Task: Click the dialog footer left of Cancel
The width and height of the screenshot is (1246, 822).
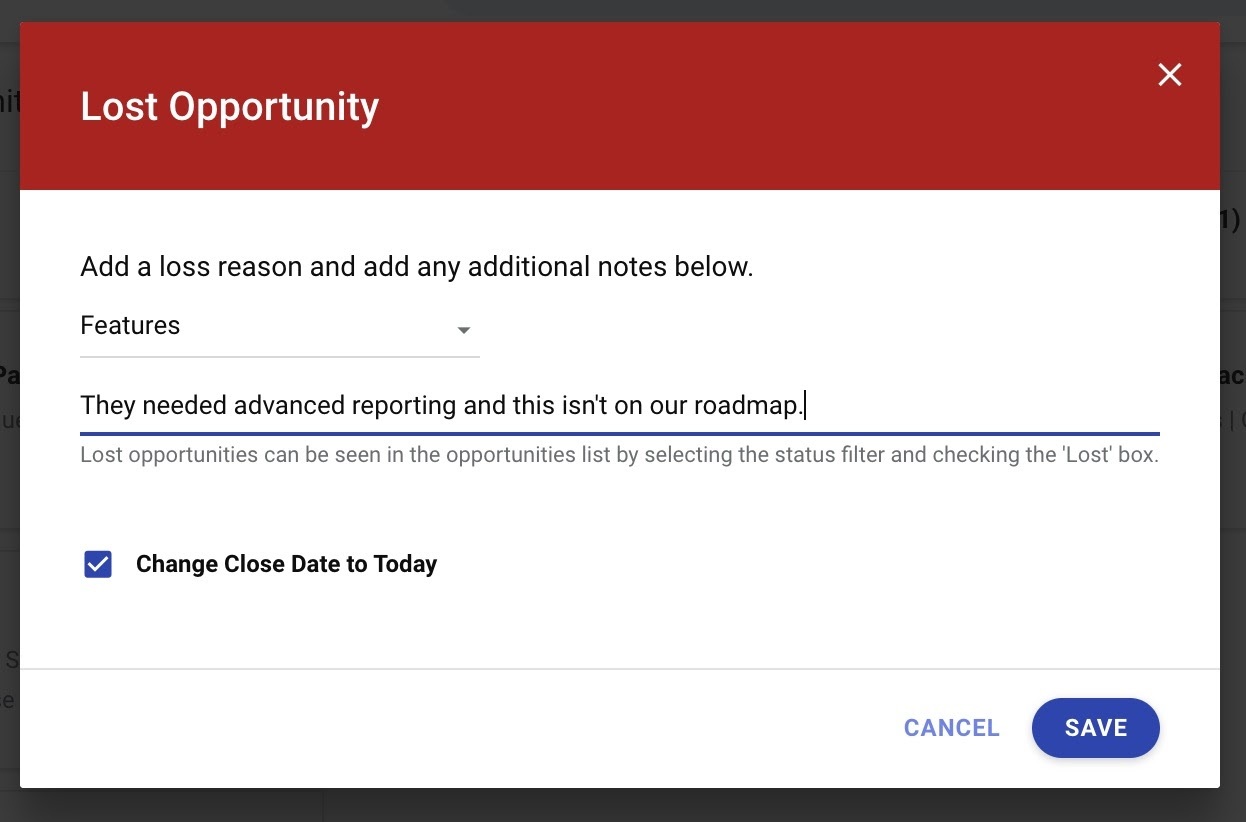Action: [x=450, y=728]
